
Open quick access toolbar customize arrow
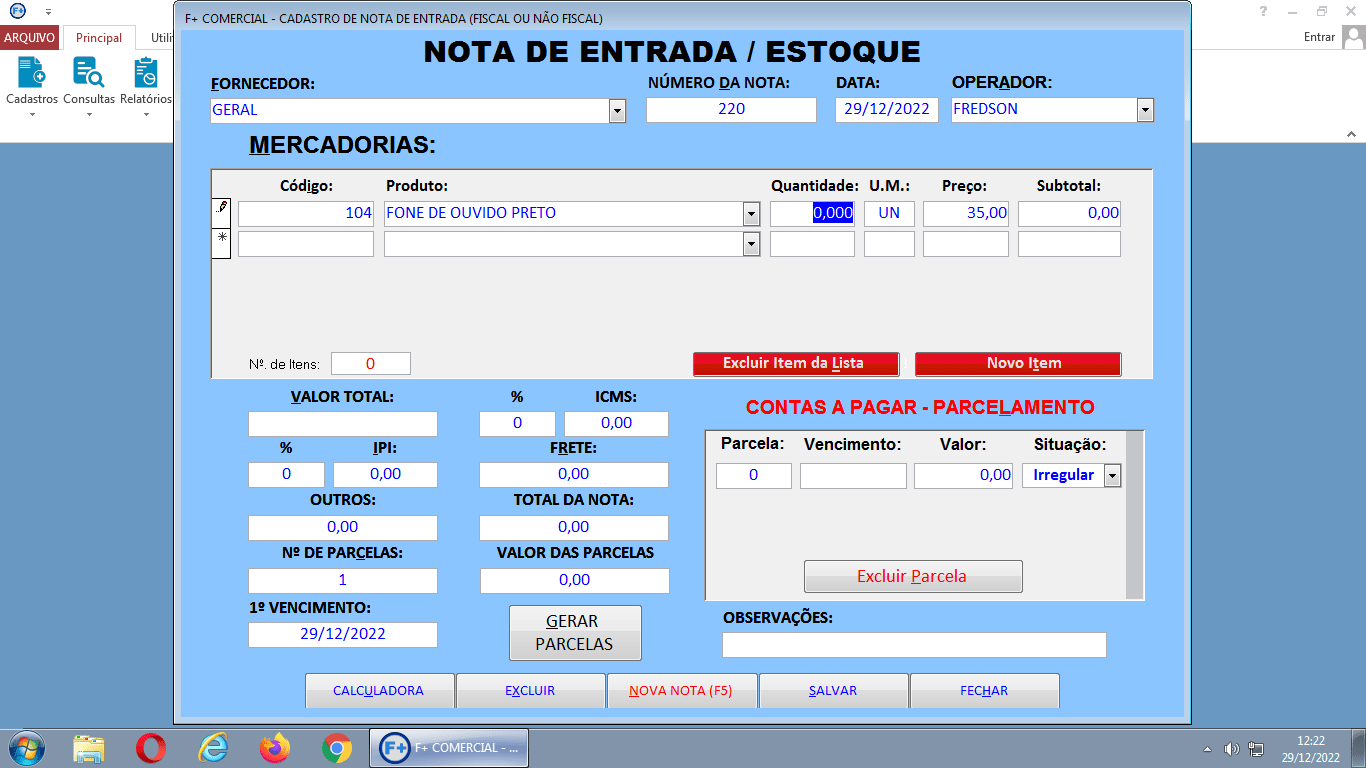(48, 11)
